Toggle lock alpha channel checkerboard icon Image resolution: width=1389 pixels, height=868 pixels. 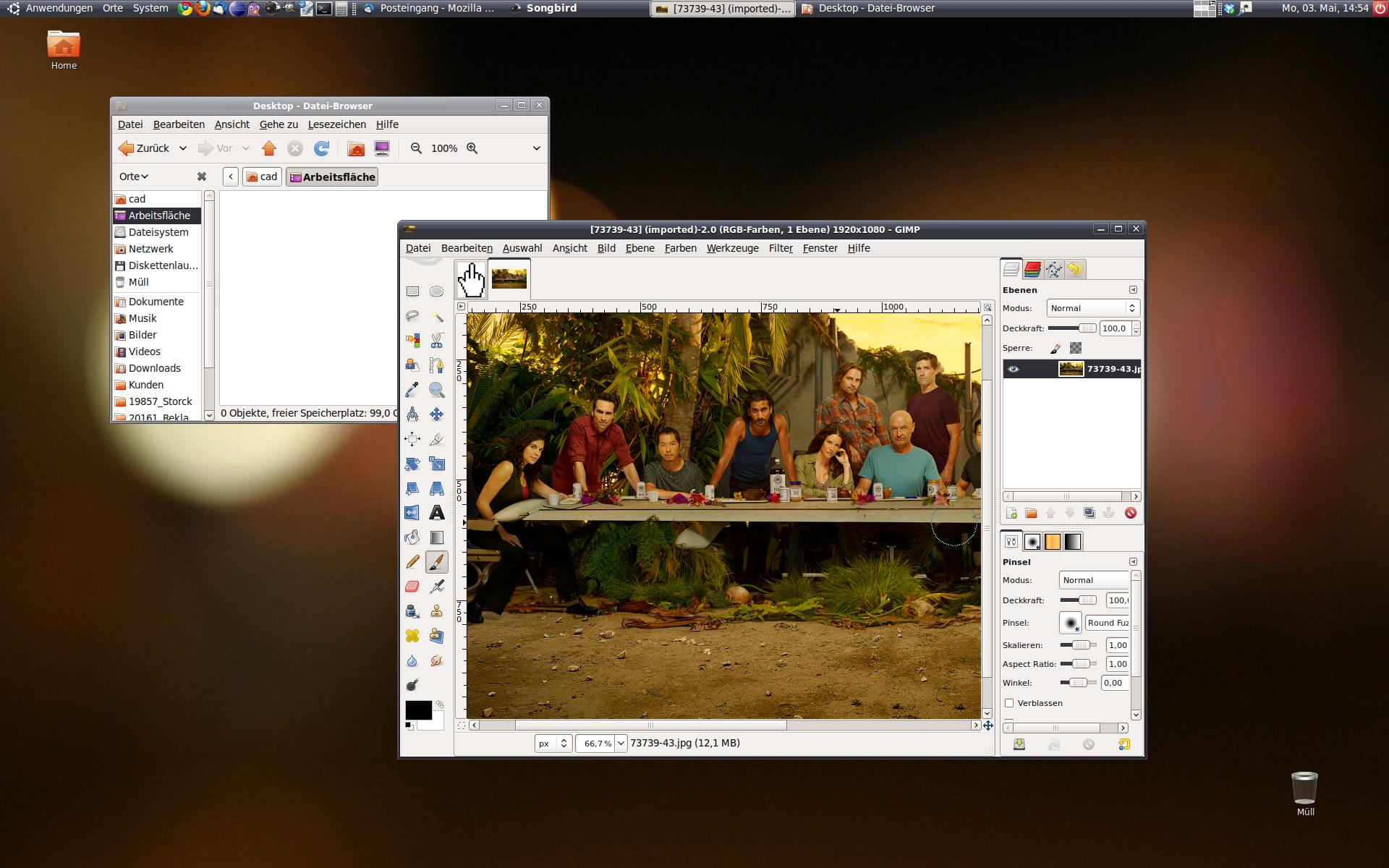point(1076,348)
